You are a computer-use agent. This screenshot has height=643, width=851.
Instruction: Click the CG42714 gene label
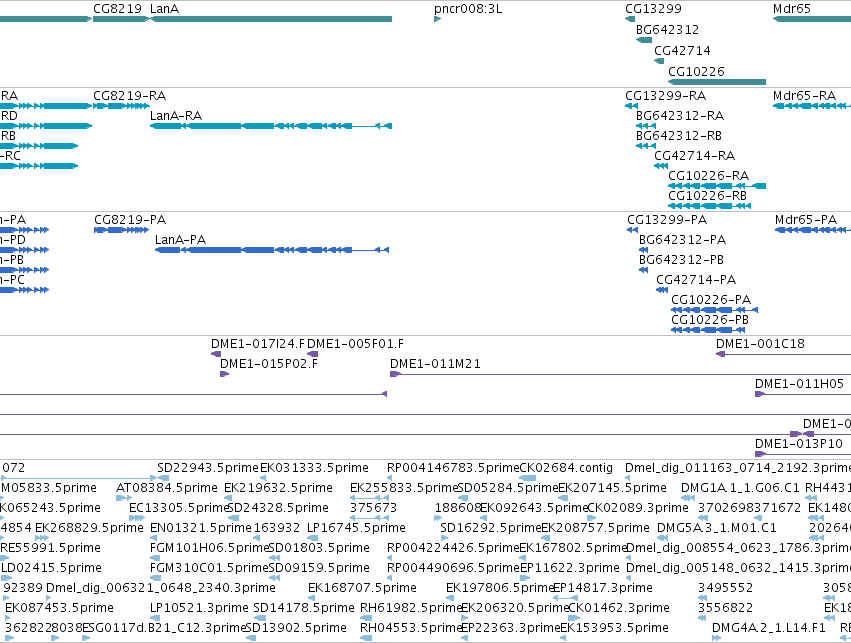click(682, 50)
